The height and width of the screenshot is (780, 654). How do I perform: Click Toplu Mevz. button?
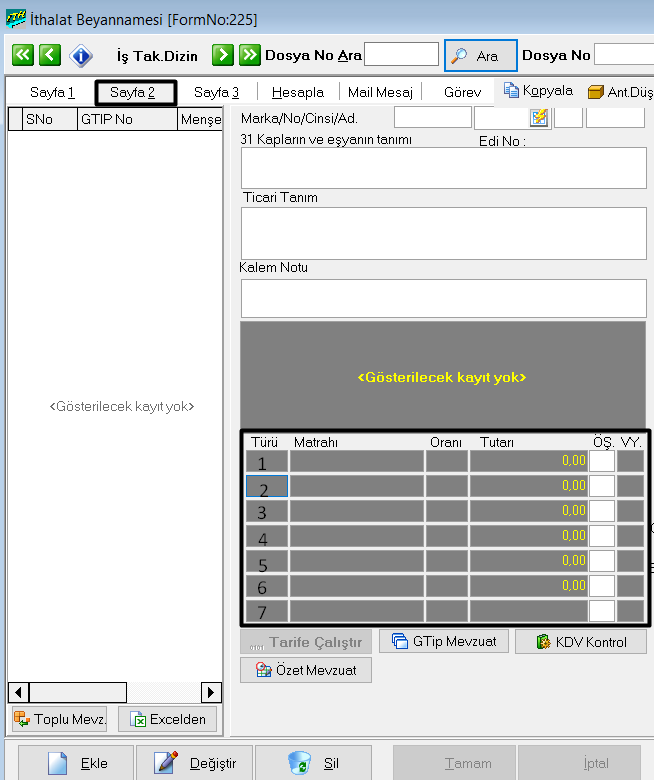[x=60, y=719]
